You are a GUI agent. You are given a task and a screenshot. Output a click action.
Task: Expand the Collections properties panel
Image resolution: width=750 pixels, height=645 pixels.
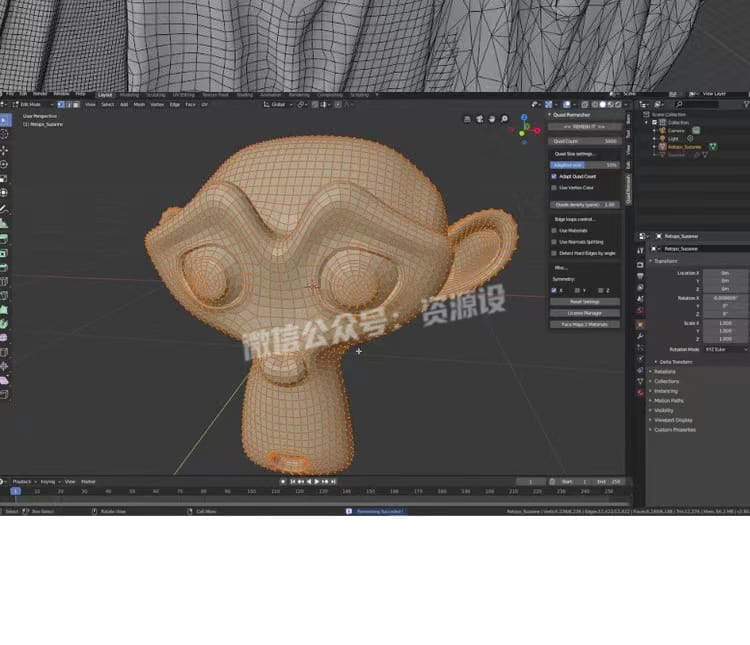point(666,381)
